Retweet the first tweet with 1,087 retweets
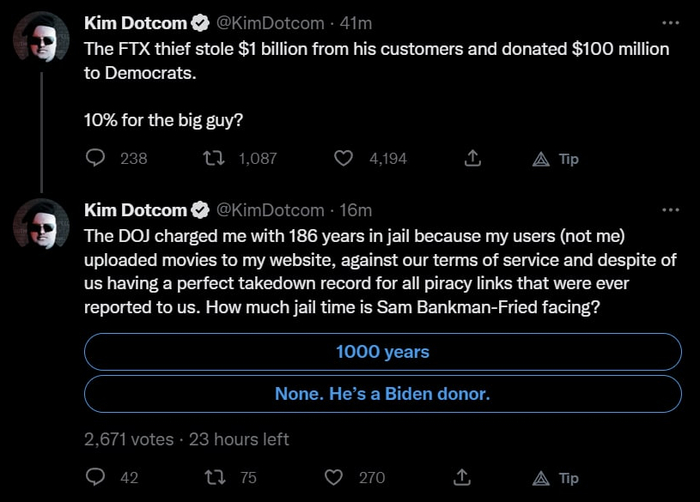Image resolution: width=700 pixels, height=502 pixels. (212, 158)
